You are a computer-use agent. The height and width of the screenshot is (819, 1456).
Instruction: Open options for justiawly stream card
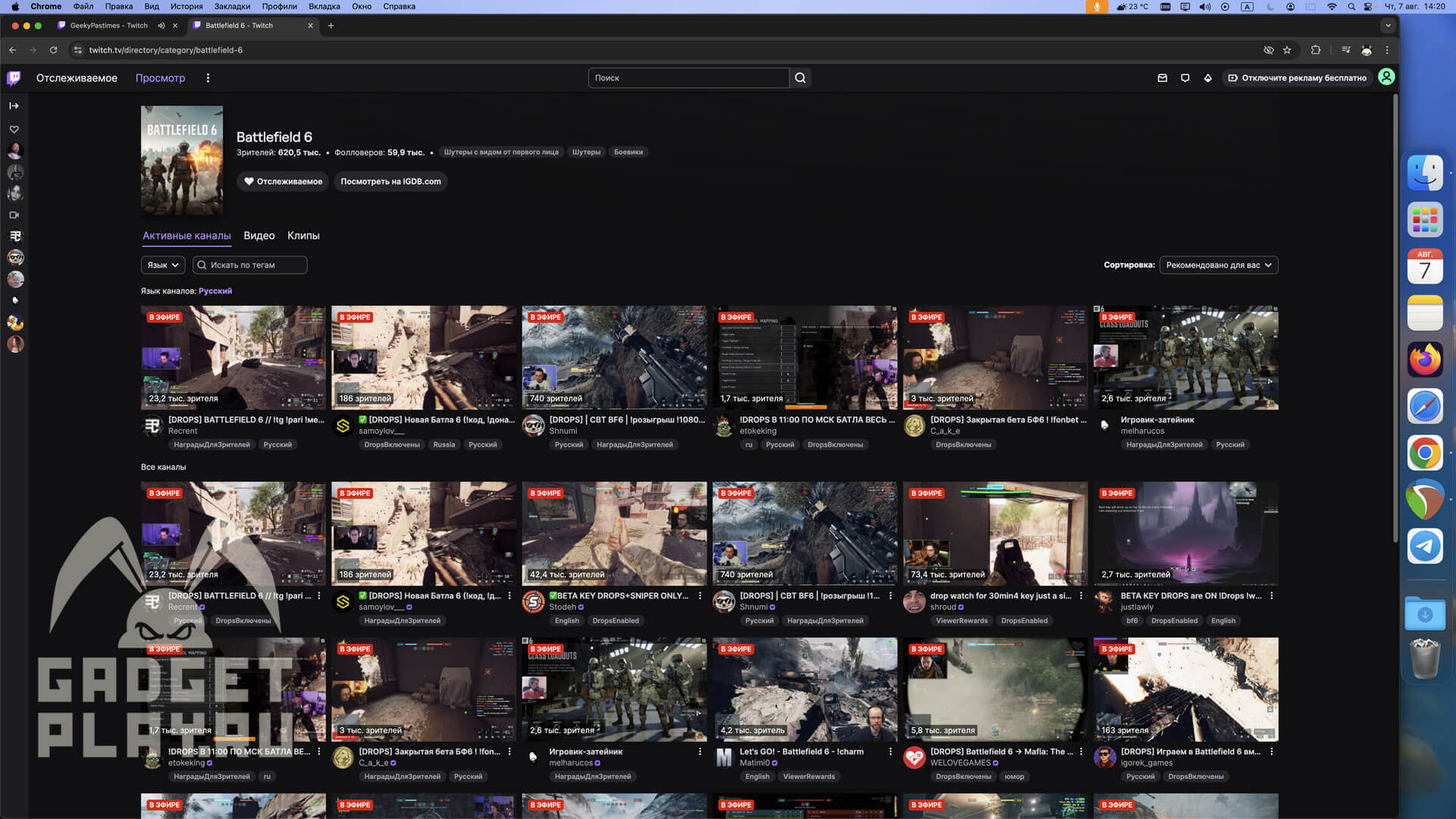pos(1271,596)
